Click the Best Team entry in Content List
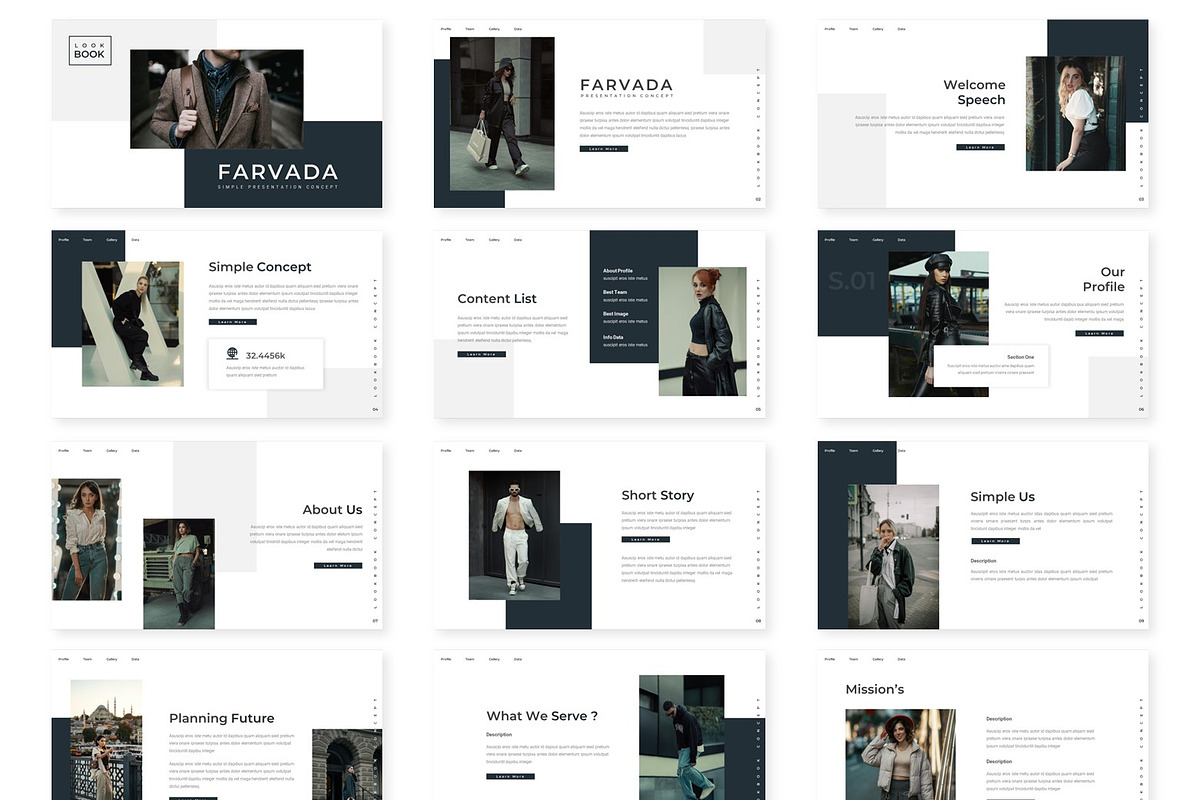 point(625,295)
